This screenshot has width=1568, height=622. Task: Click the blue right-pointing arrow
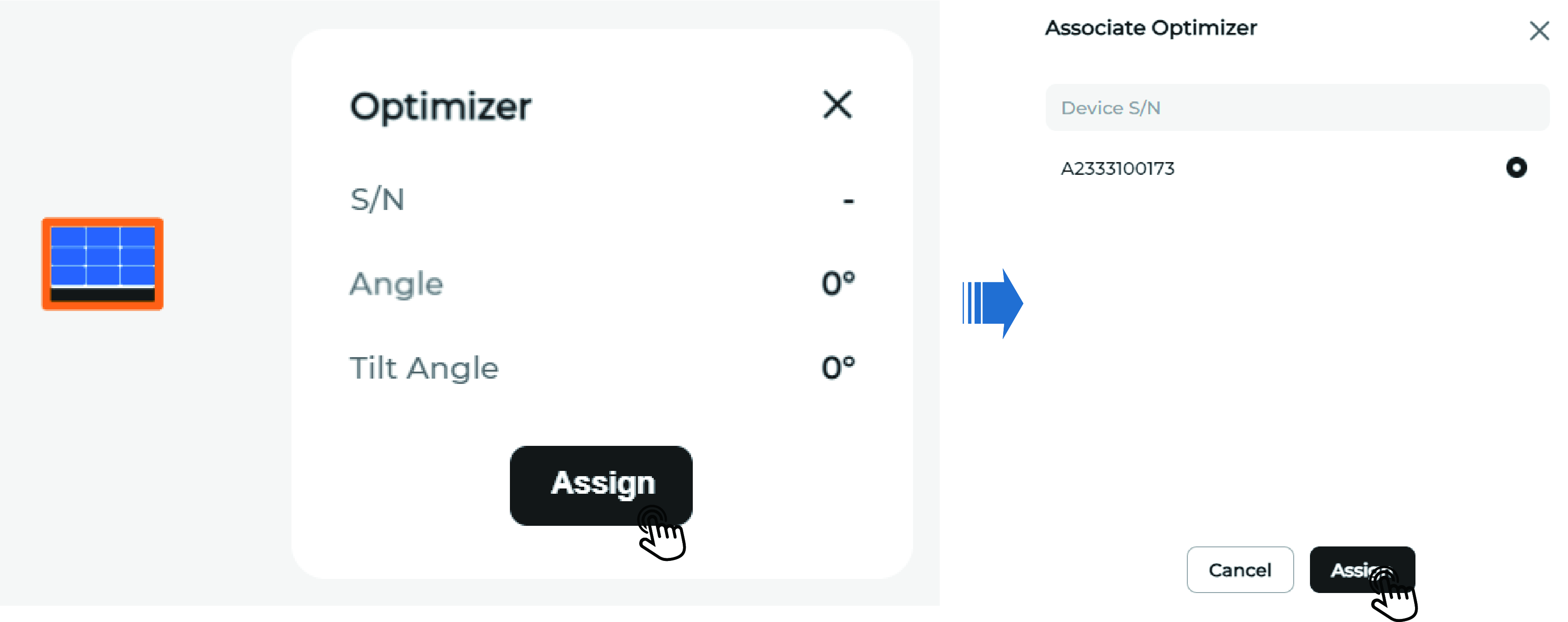coord(993,303)
